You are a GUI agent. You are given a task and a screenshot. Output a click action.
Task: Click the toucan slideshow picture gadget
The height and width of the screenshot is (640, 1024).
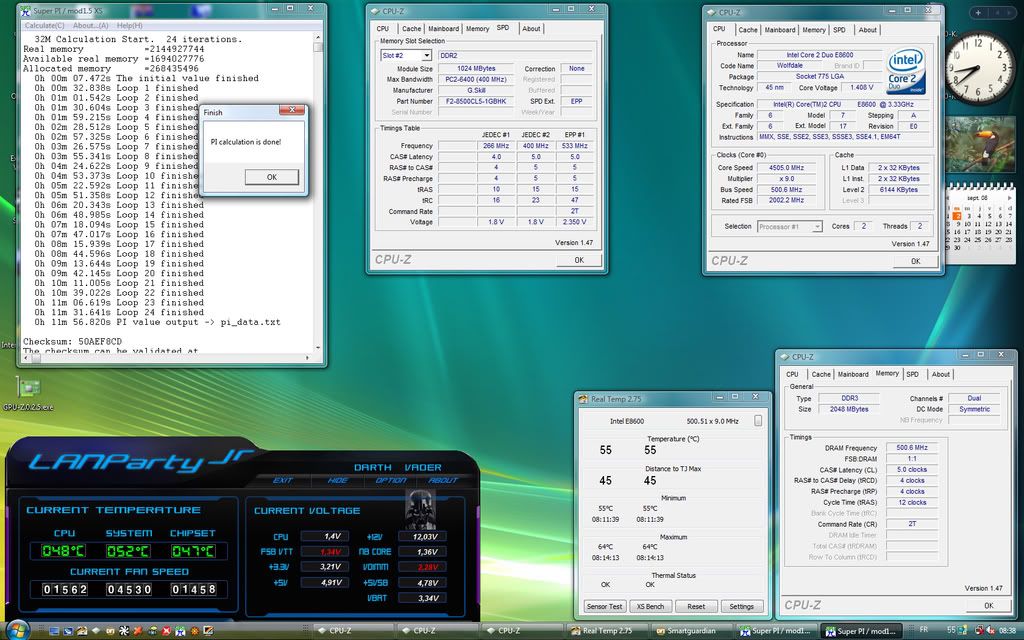point(981,145)
